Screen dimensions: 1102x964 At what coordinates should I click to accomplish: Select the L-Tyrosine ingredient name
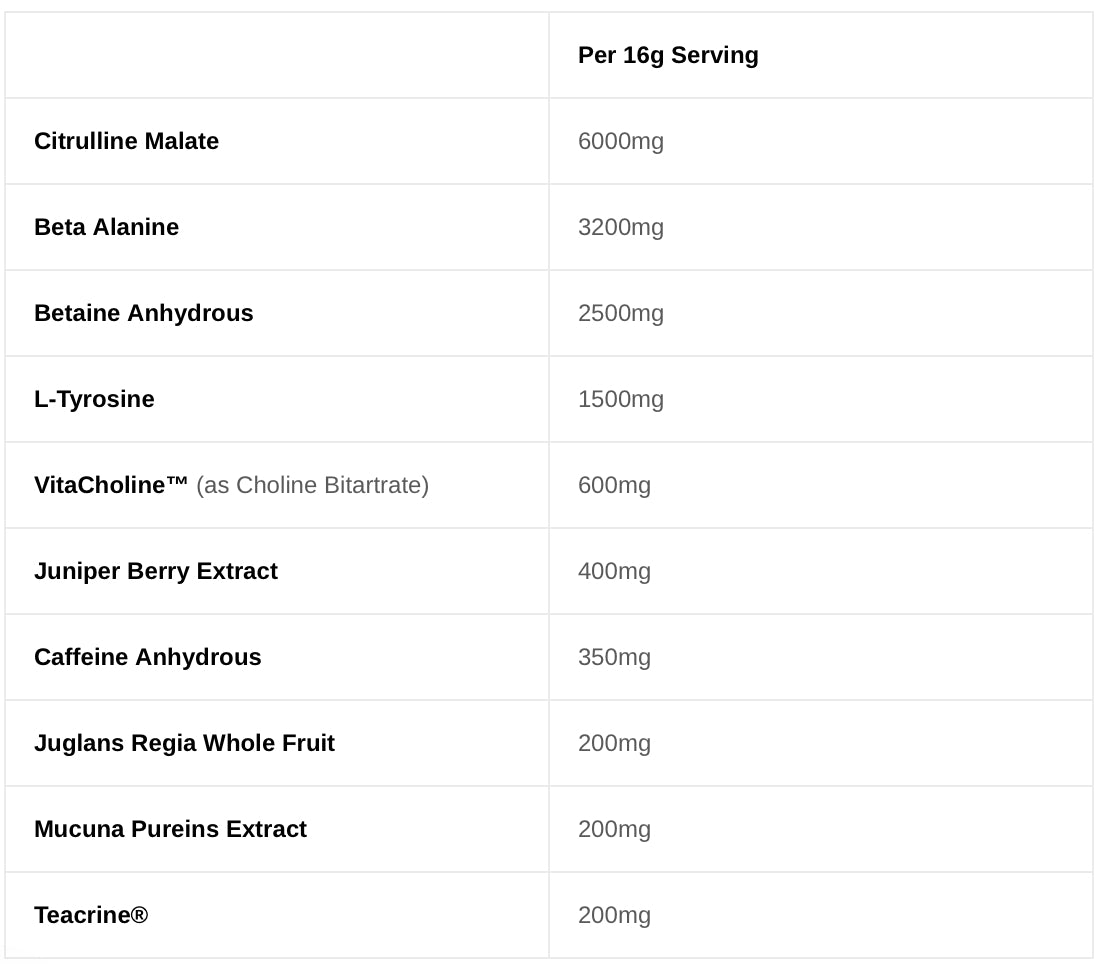click(x=94, y=399)
